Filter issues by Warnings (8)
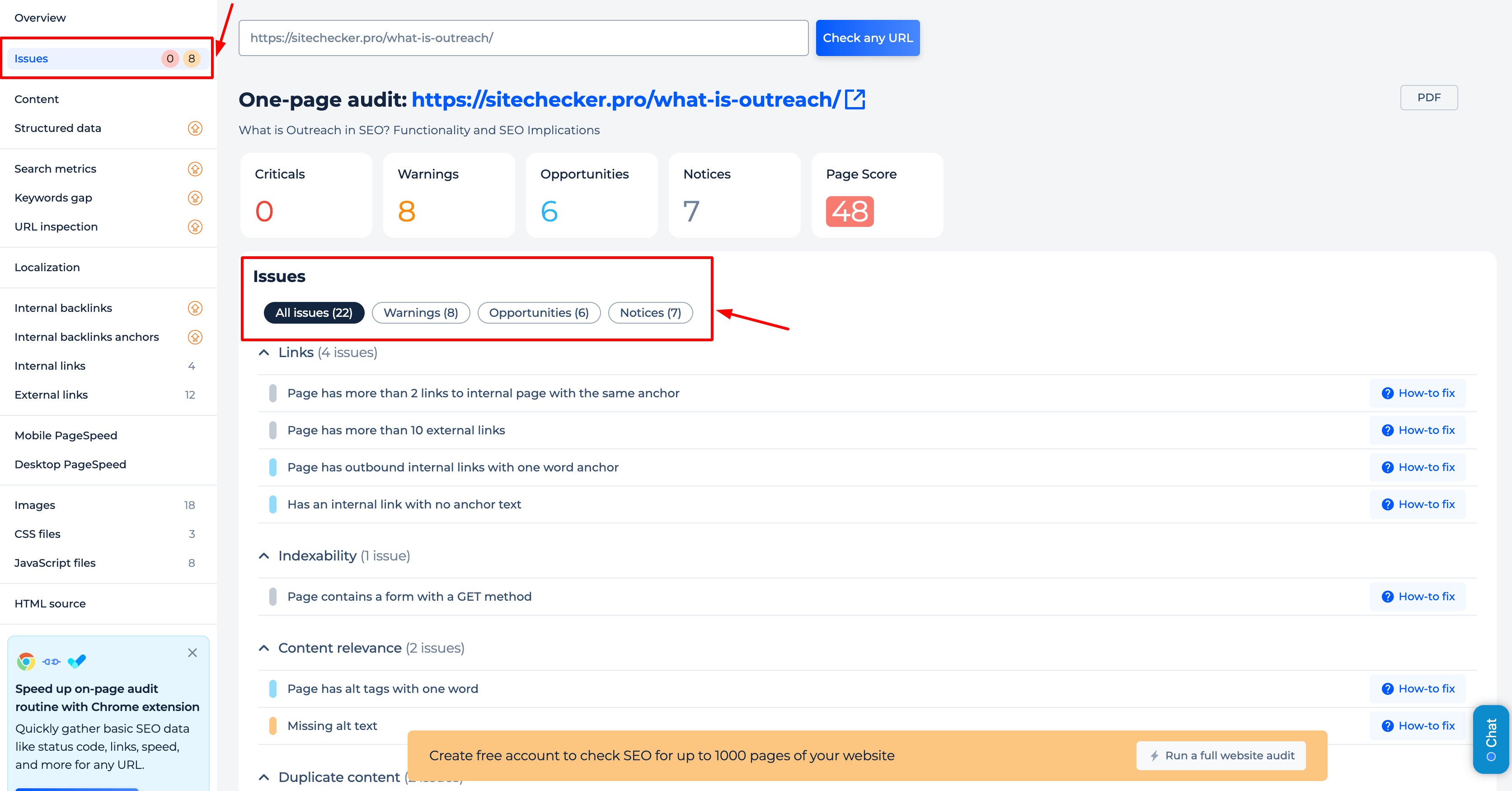Image resolution: width=1512 pixels, height=791 pixels. coord(421,313)
